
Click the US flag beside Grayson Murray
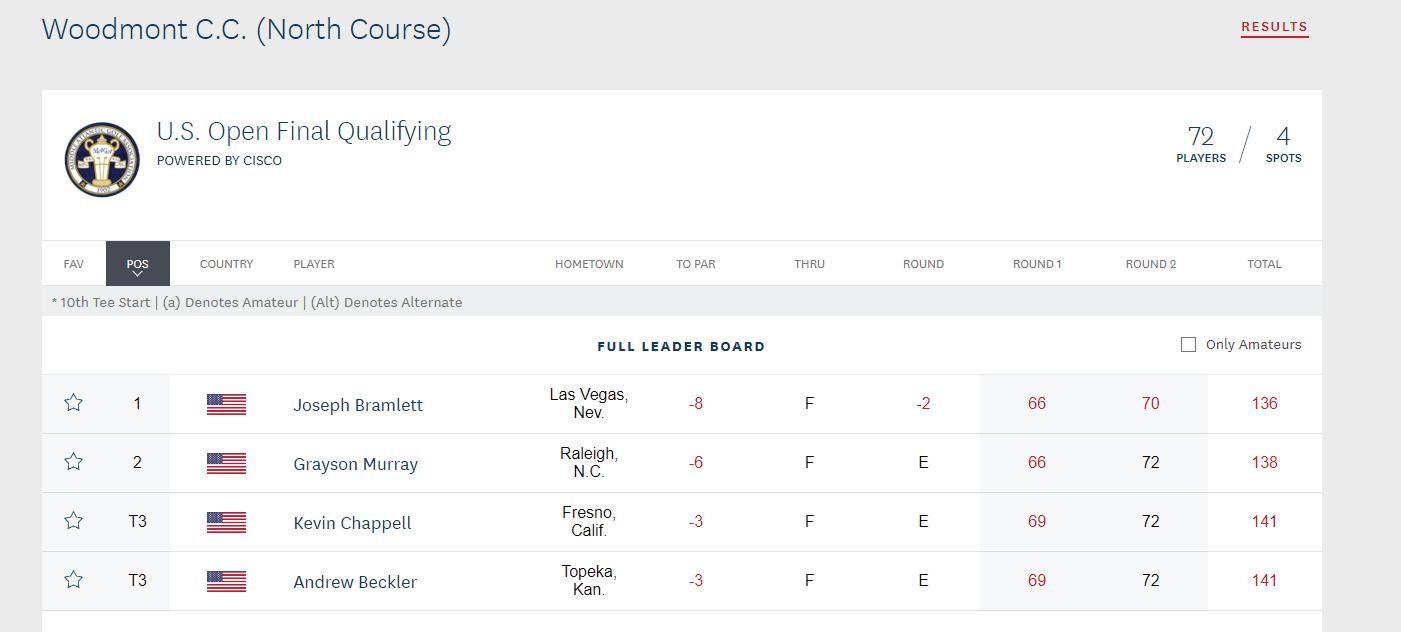226,463
